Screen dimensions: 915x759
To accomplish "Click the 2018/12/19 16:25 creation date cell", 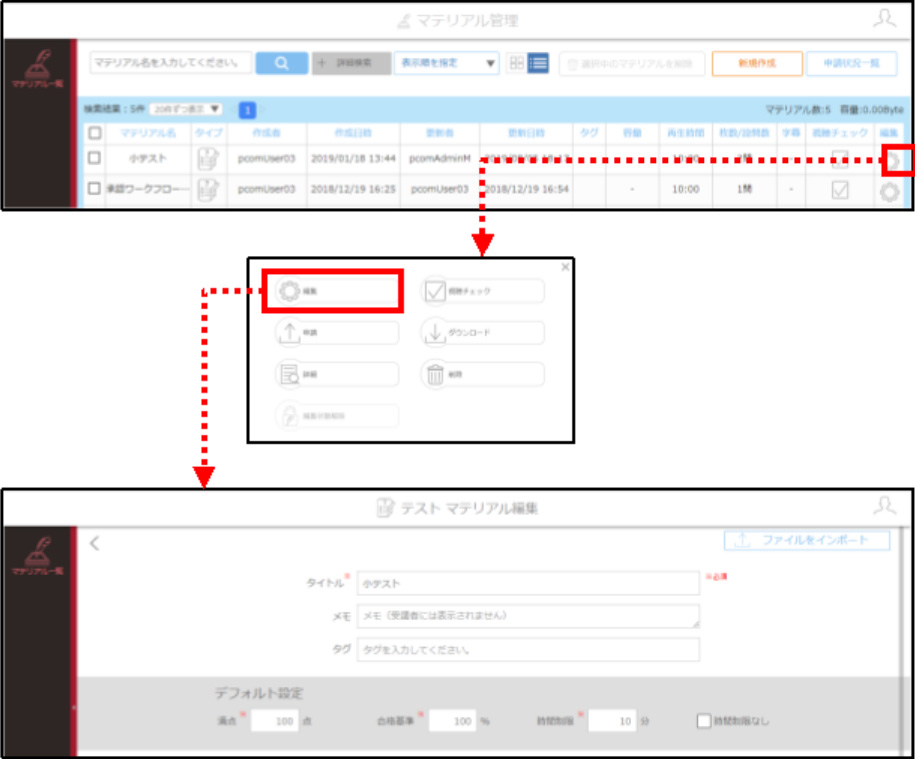I will pos(353,189).
